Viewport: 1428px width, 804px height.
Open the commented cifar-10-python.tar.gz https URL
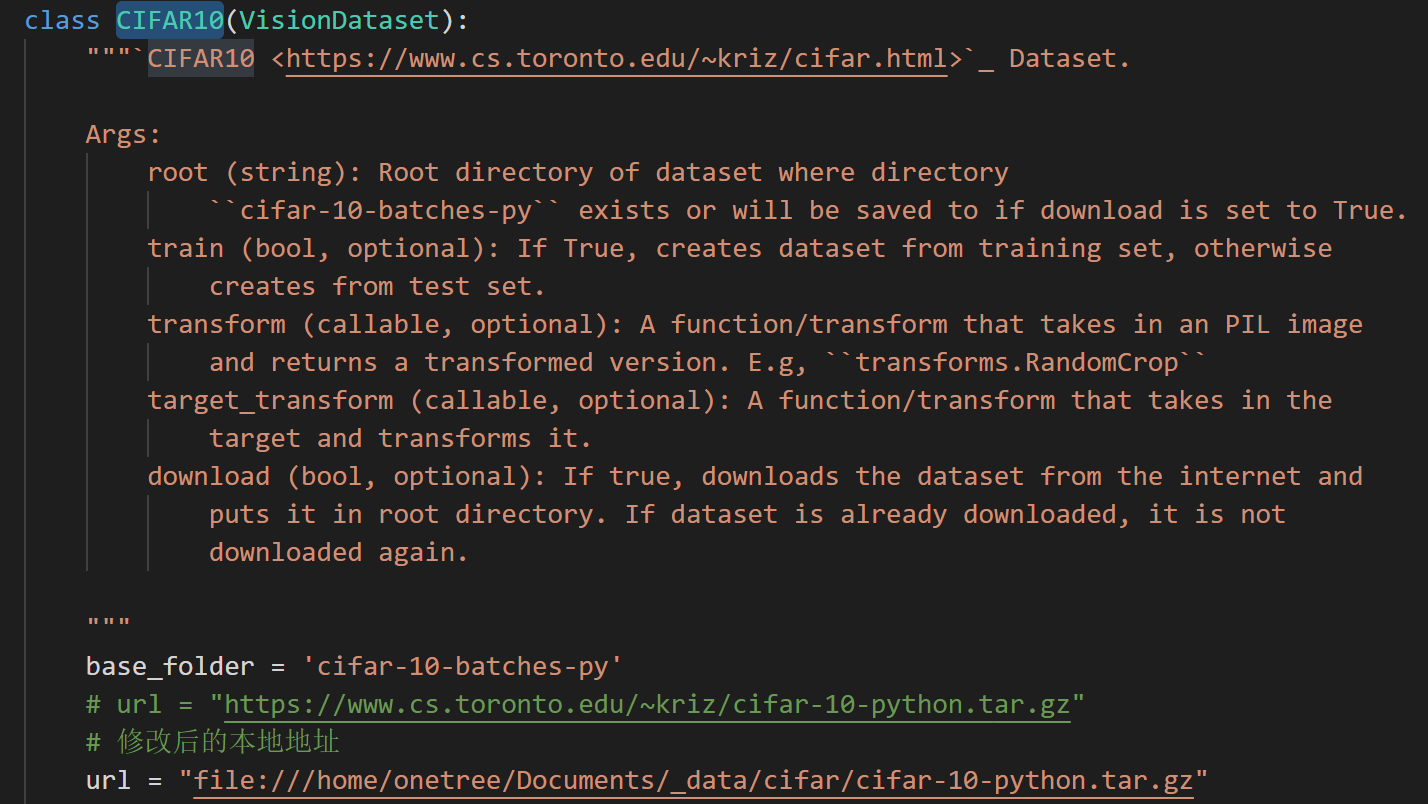pos(647,705)
